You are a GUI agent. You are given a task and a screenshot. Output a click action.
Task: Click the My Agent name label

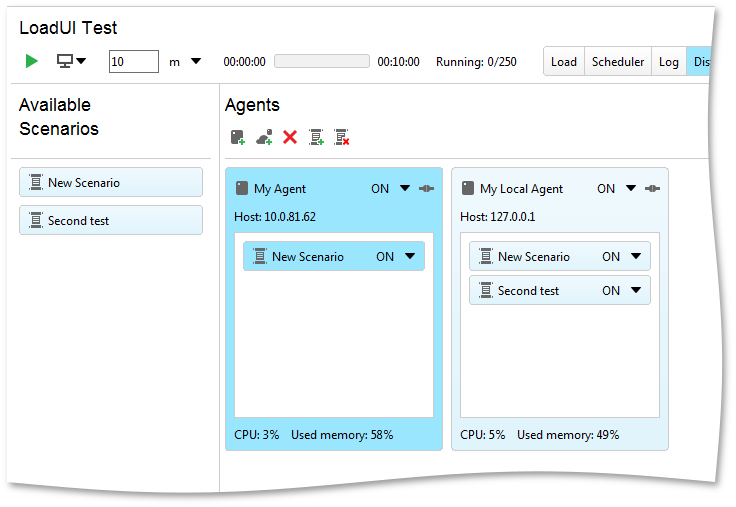point(280,189)
